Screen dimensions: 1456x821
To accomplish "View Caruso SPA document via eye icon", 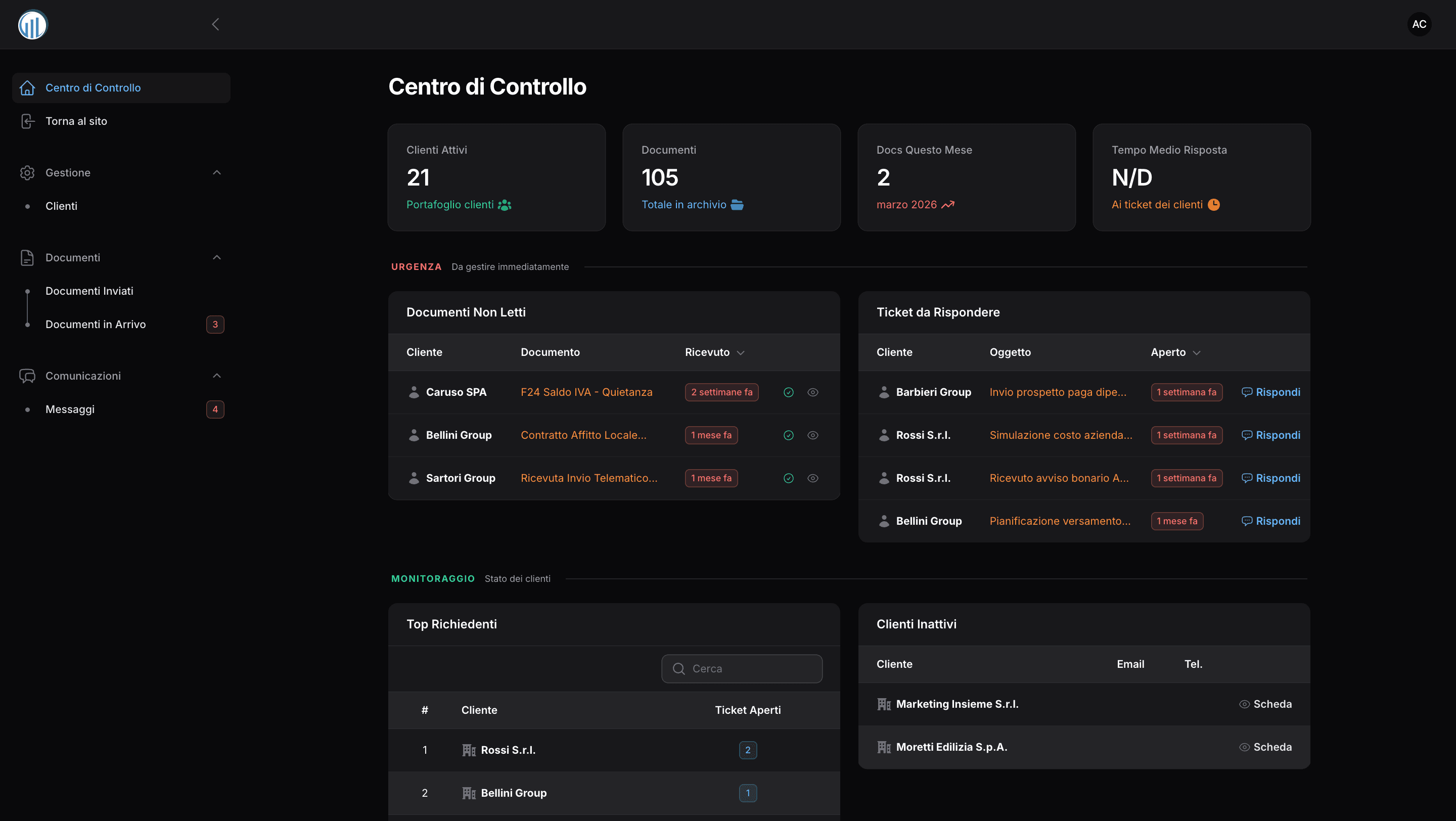I will [813, 392].
